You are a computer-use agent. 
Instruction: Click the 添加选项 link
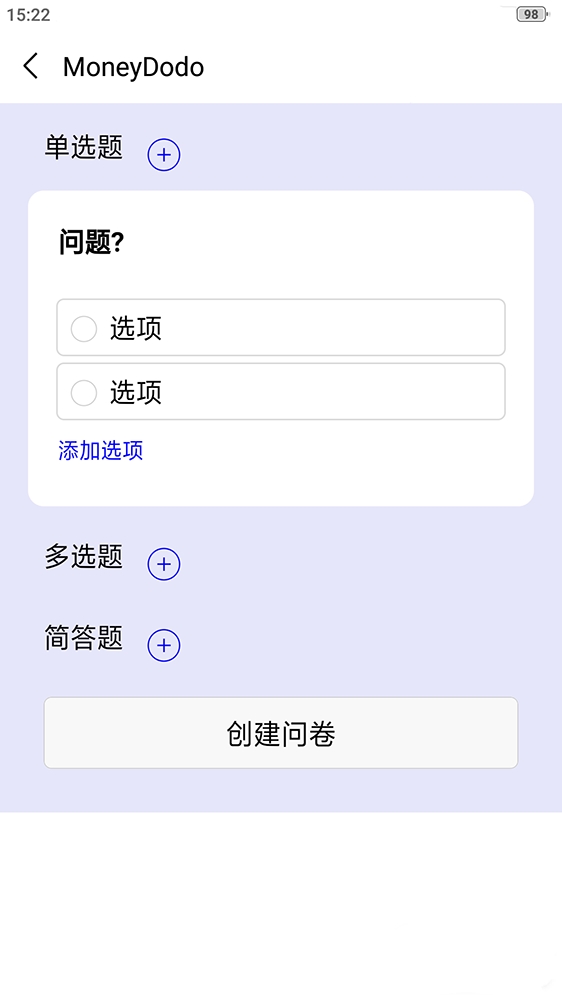point(101,450)
